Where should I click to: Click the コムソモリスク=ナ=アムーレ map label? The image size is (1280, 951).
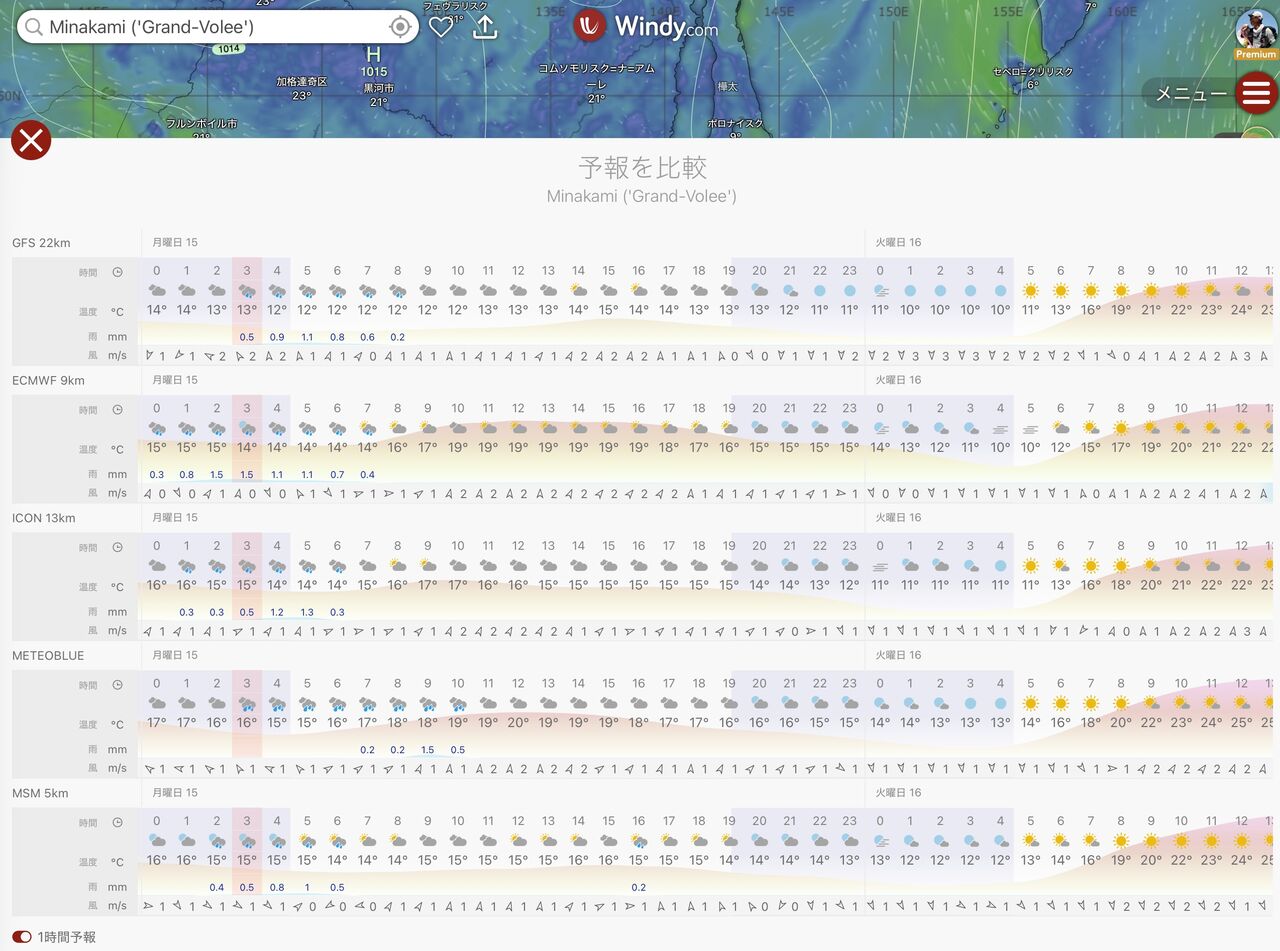point(596,76)
